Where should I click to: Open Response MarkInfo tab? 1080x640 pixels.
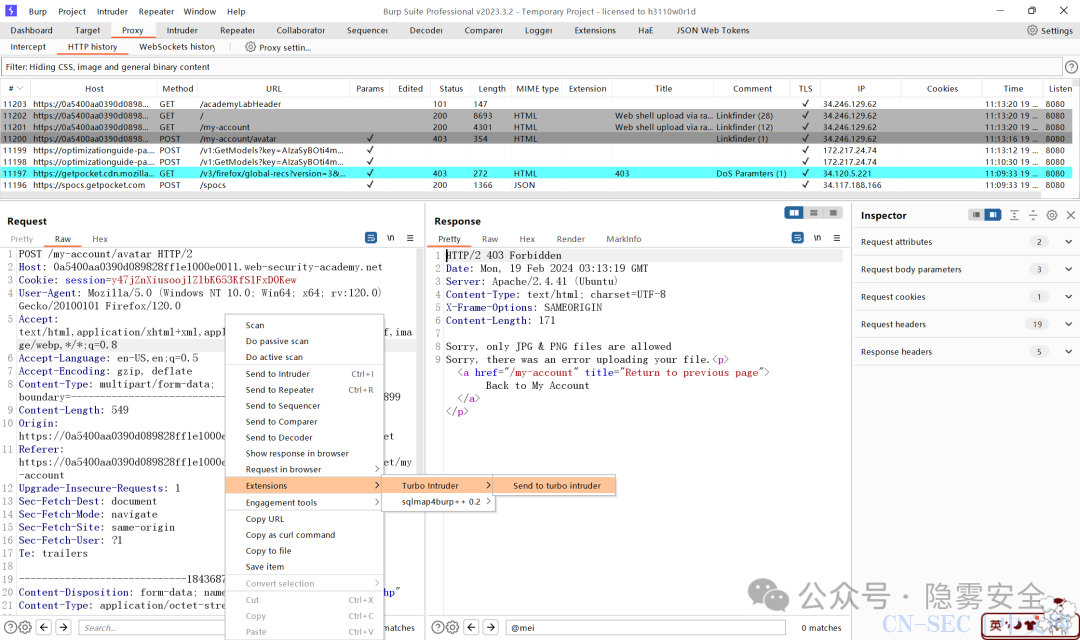[x=623, y=239]
